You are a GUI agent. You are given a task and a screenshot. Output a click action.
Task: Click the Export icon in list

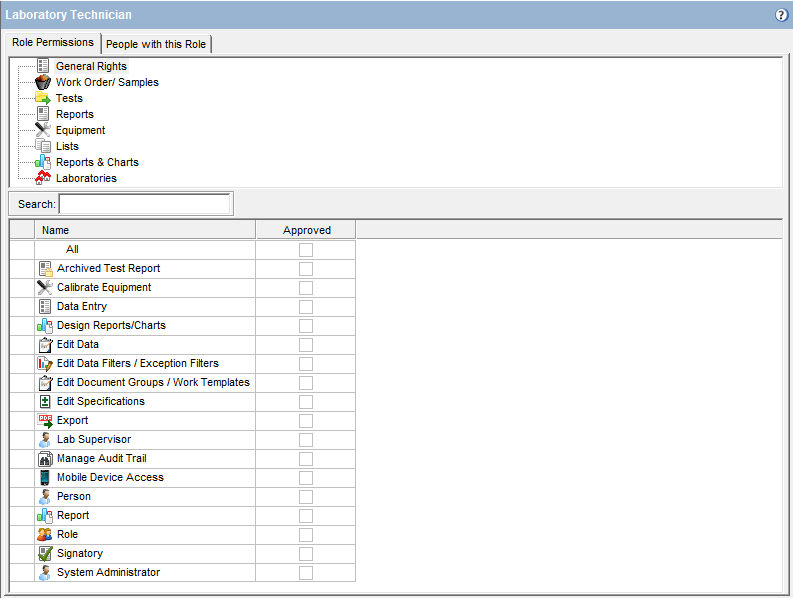[x=44, y=421]
